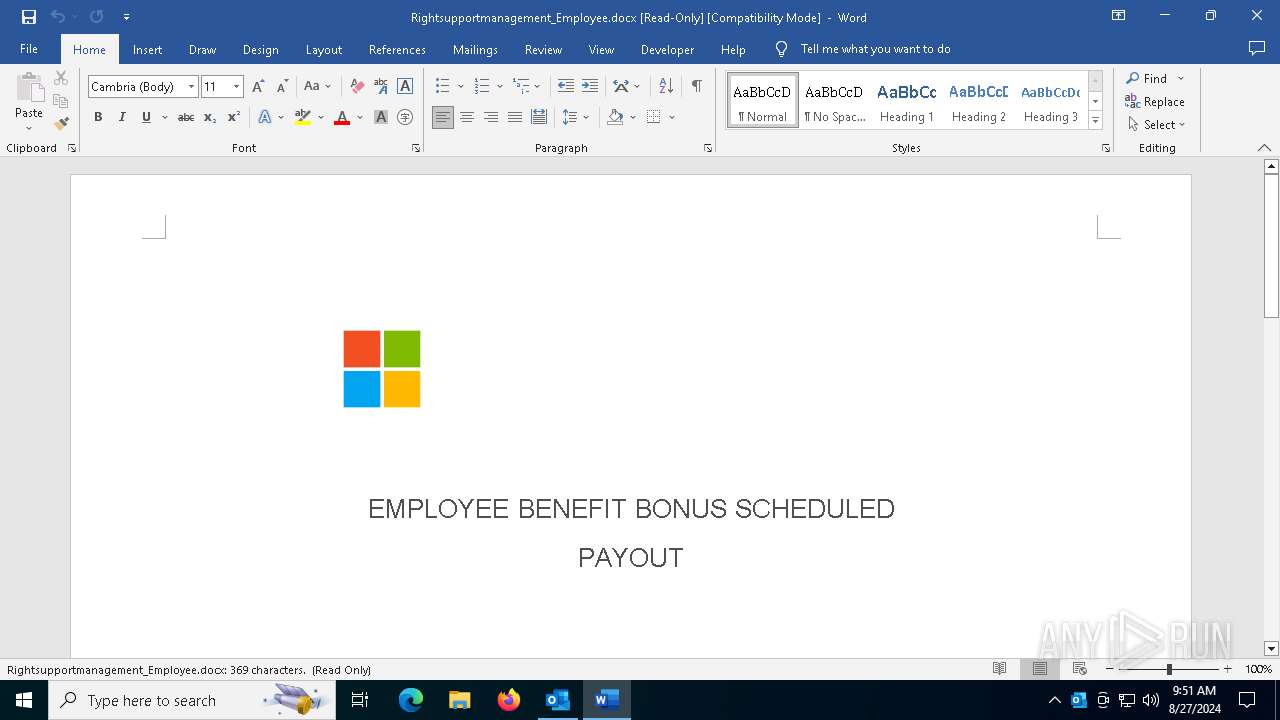Click the vertical scrollbar down arrow
Image resolution: width=1280 pixels, height=720 pixels.
[1271, 649]
